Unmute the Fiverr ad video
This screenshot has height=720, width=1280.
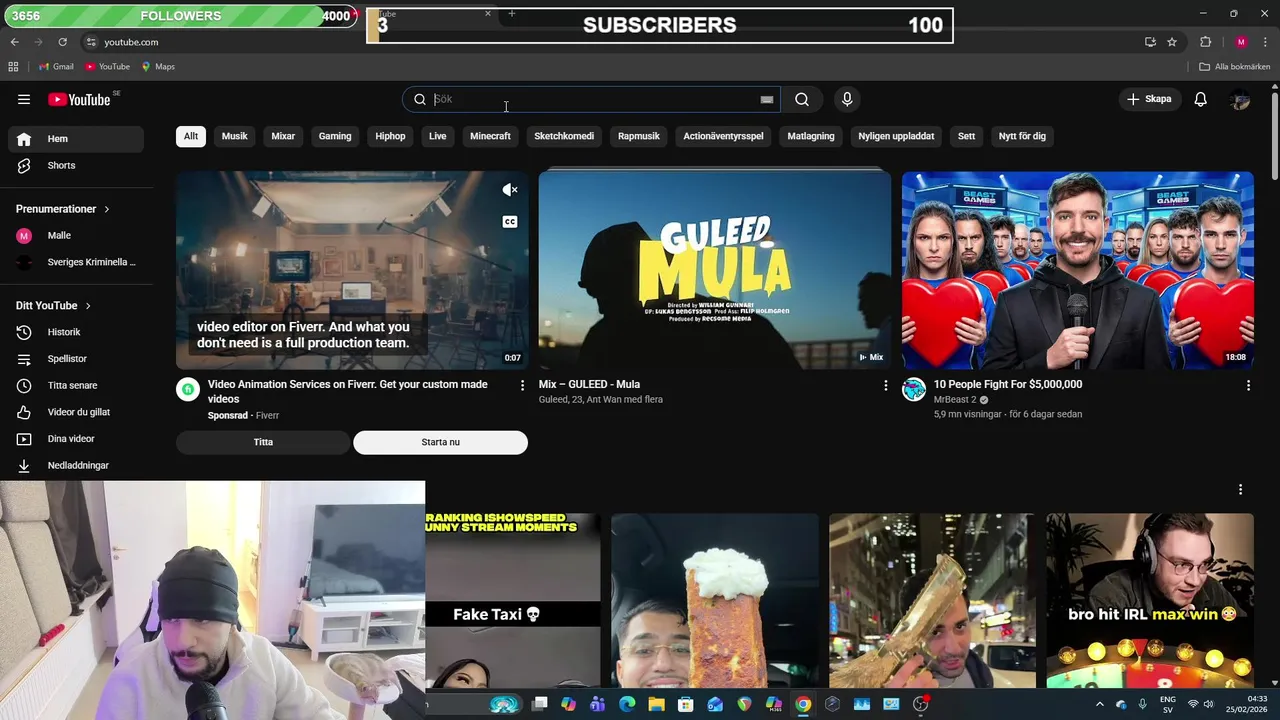(510, 190)
